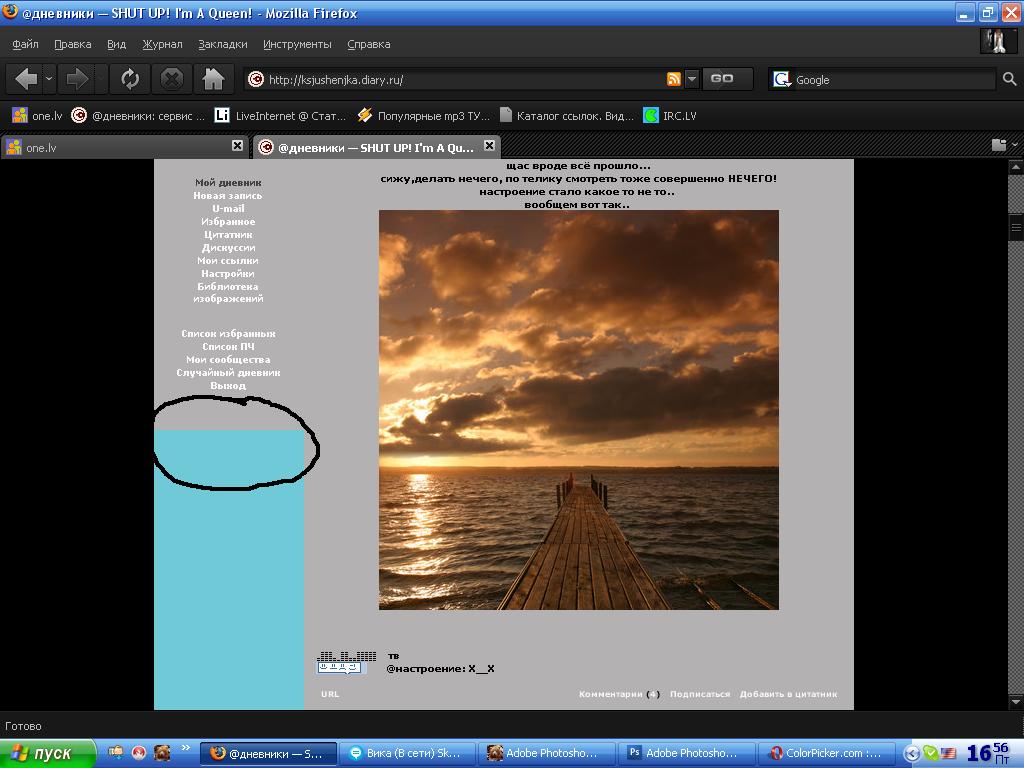
Task: Open the Windows пуск start button
Action: tap(42, 753)
